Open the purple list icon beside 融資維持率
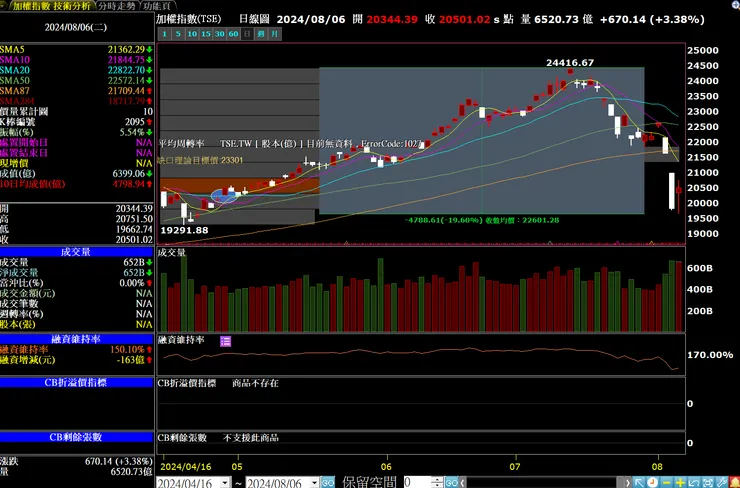This screenshot has width=740, height=488. (226, 341)
